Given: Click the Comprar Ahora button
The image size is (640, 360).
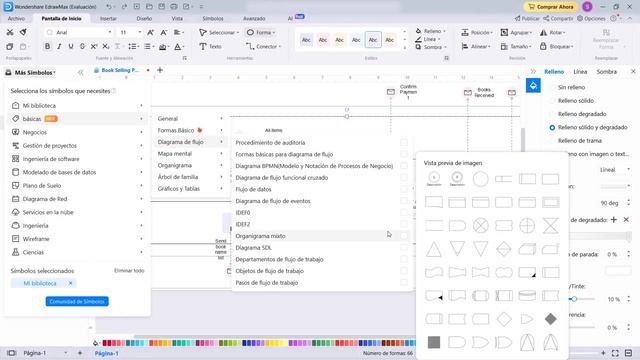Looking at the screenshot, I should pos(551,7).
